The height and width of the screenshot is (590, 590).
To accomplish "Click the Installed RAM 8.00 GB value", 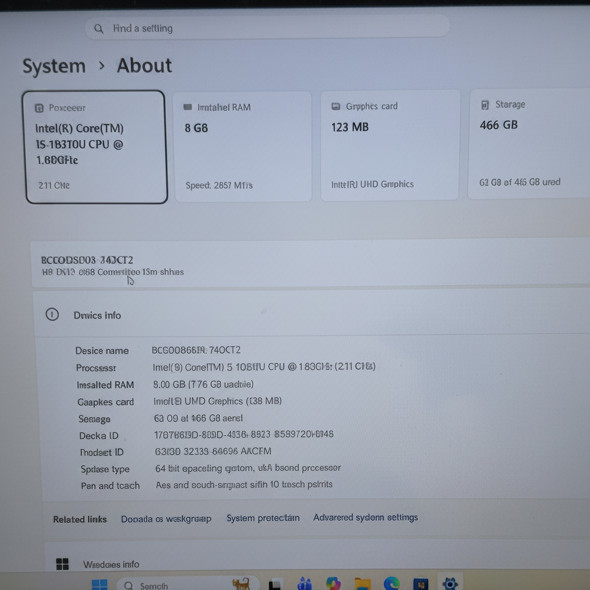I will pos(204,384).
